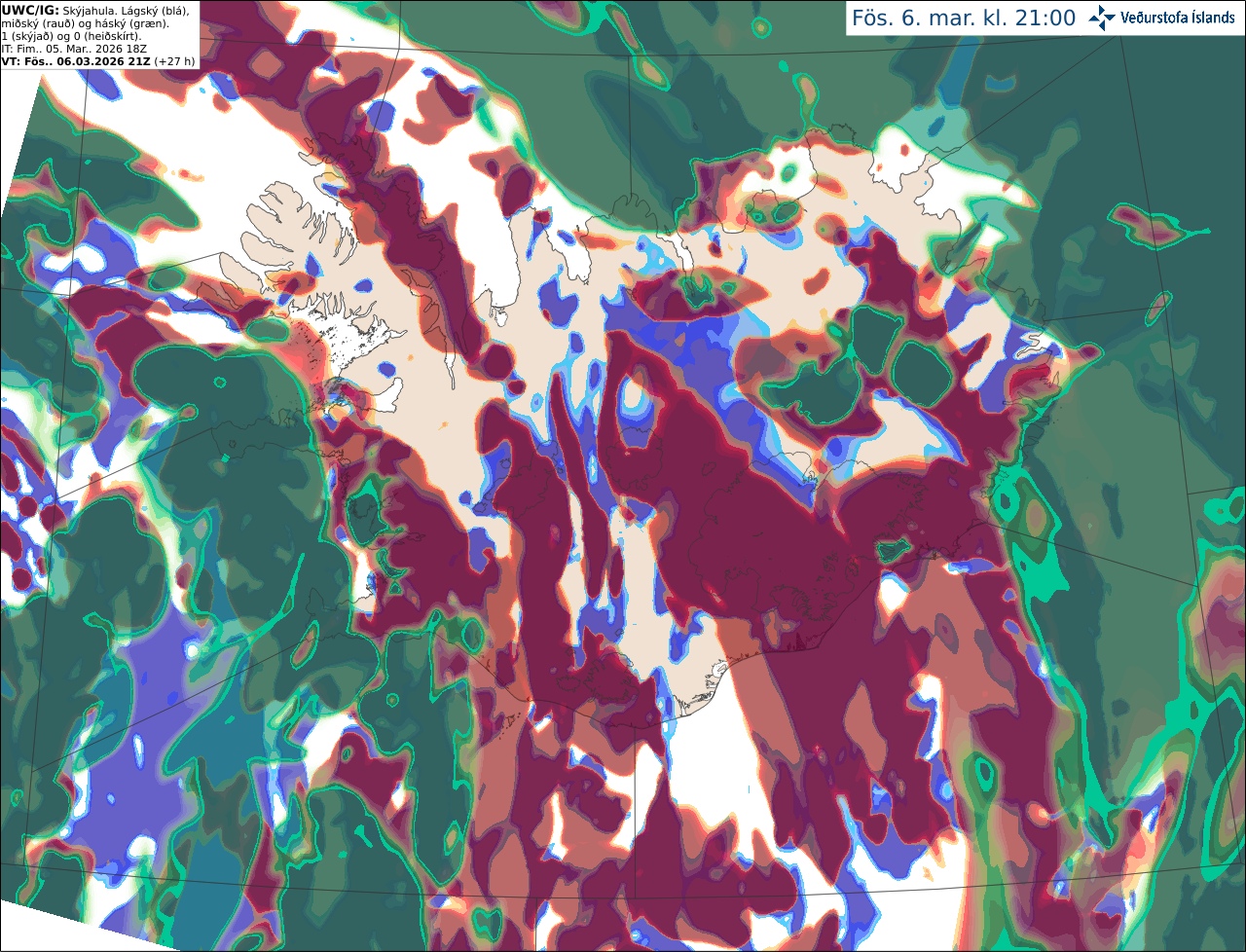Viewport: 1246px width, 952px height.
Task: Click the 'Fös. 6. mar. kl. 21:00' timestamp
Action: pyautogui.click(x=964, y=18)
